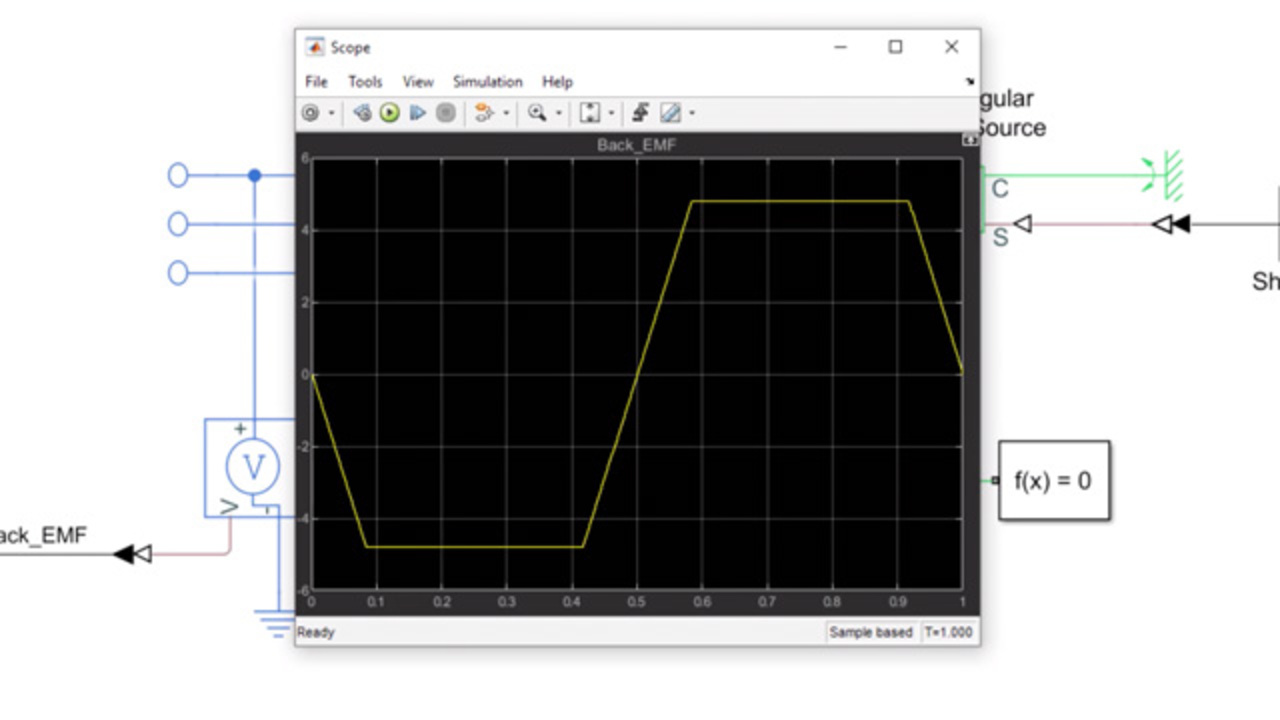Open the Scope configuration properties gear
1280x720 pixels.
pos(310,113)
